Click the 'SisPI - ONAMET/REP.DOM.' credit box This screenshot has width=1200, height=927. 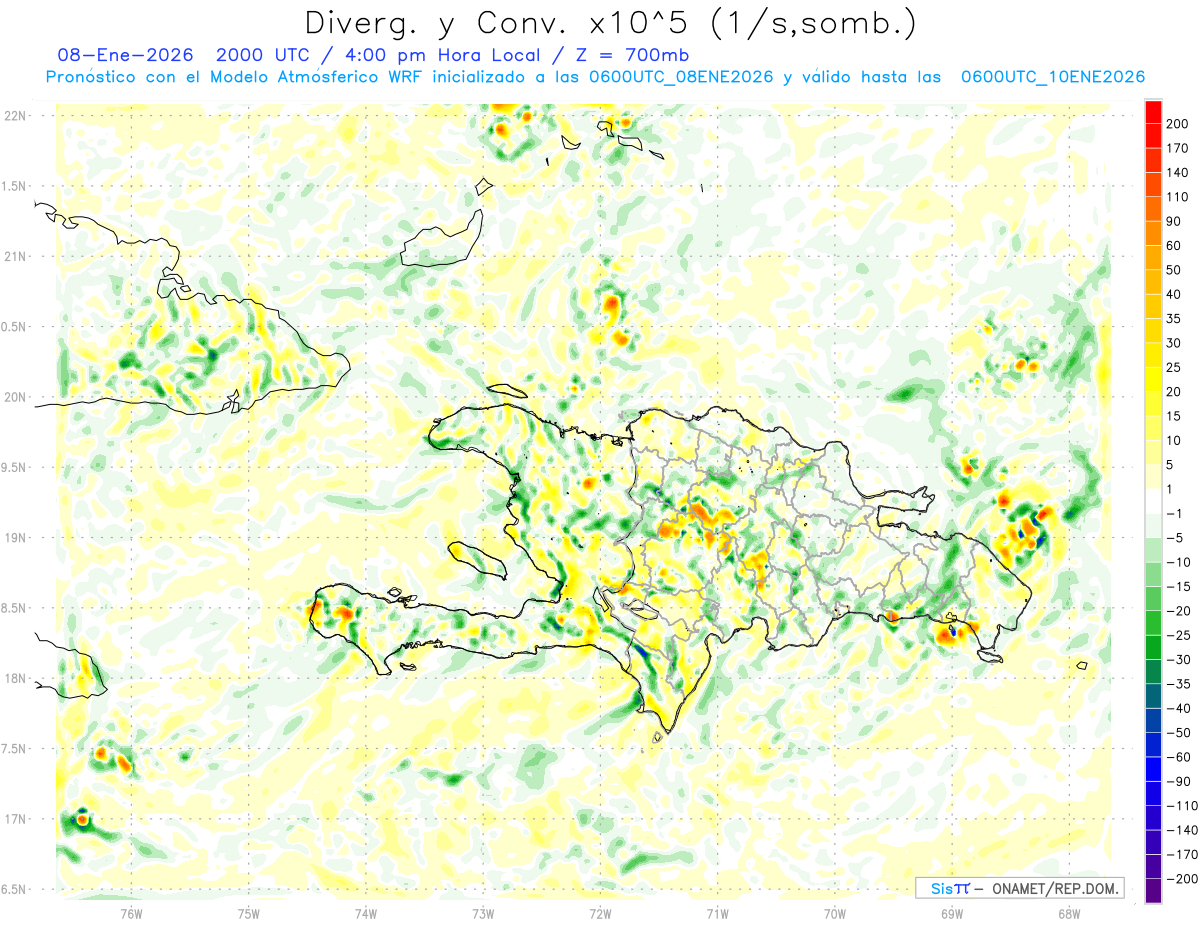[1020, 888]
